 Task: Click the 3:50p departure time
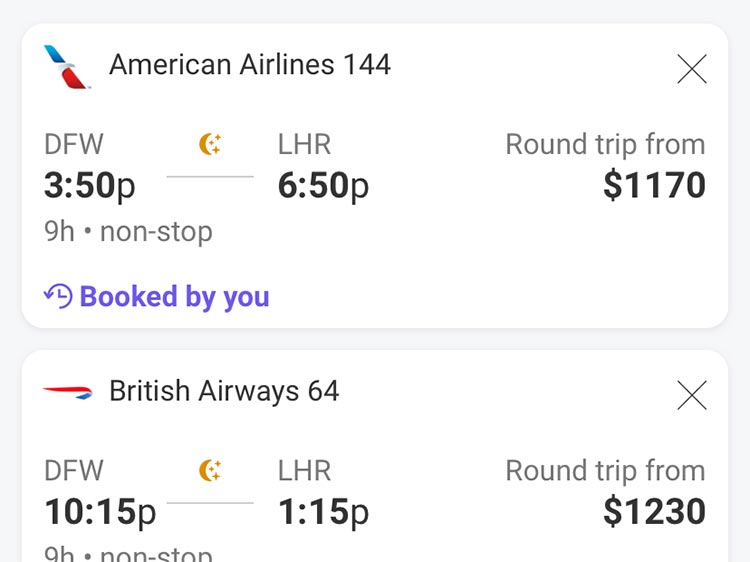90,186
